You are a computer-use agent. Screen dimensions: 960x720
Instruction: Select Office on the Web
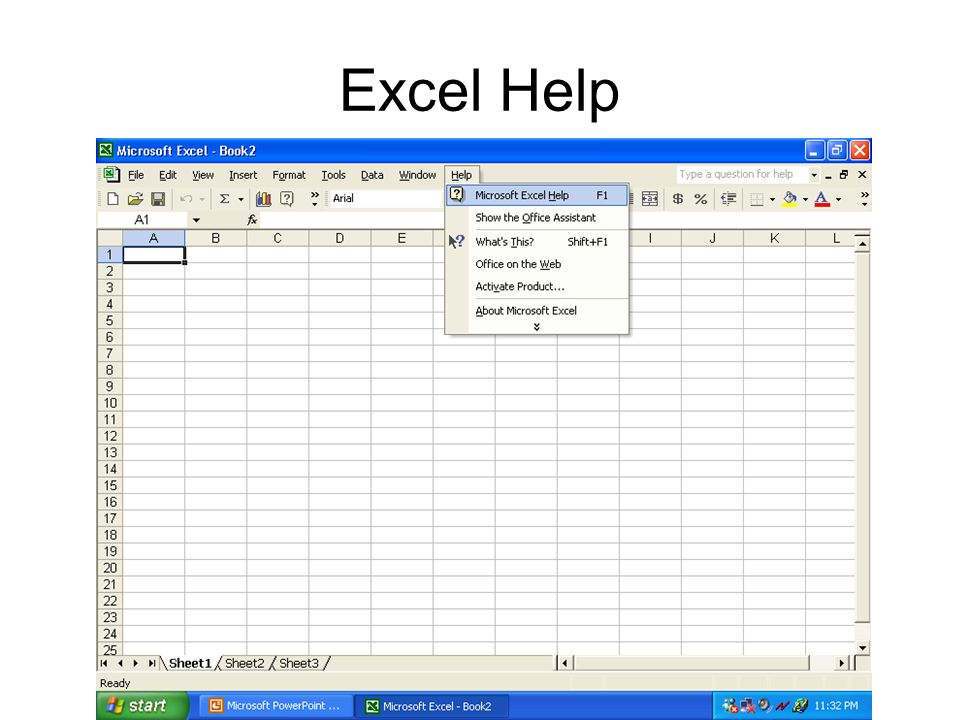[x=537, y=264]
